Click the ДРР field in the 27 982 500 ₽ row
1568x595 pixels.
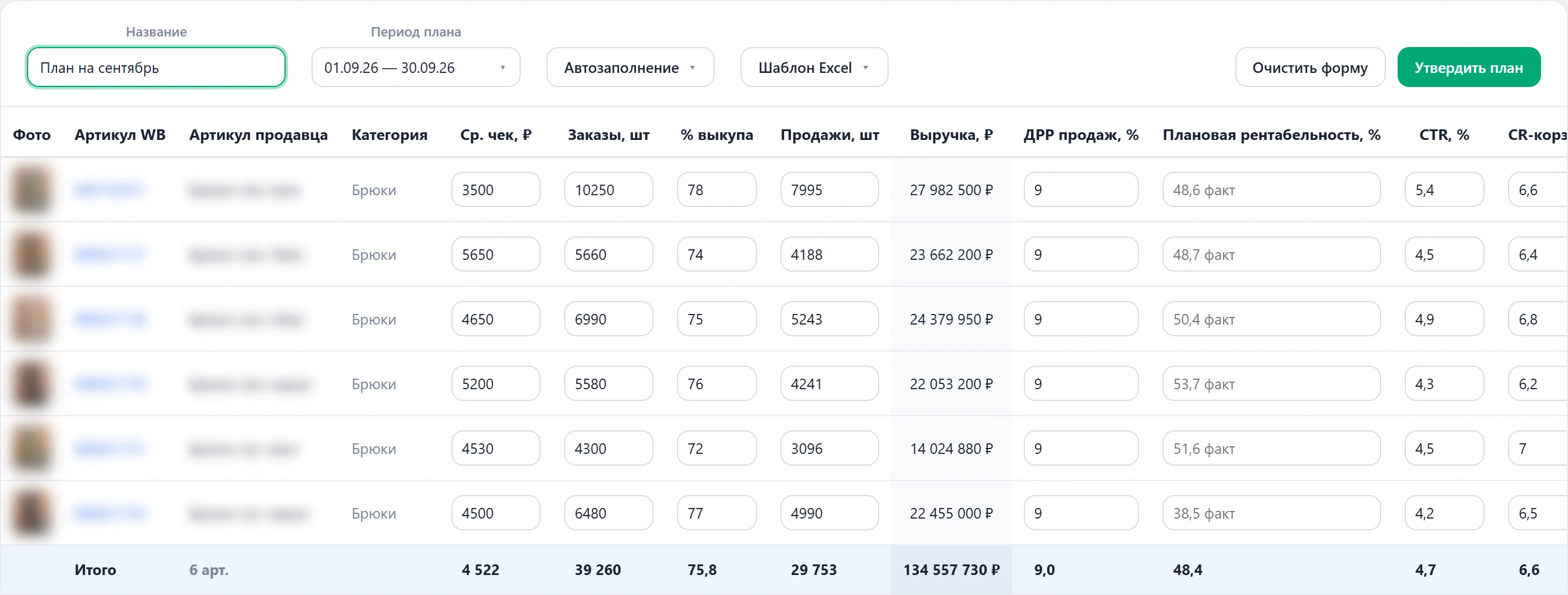click(x=1081, y=190)
